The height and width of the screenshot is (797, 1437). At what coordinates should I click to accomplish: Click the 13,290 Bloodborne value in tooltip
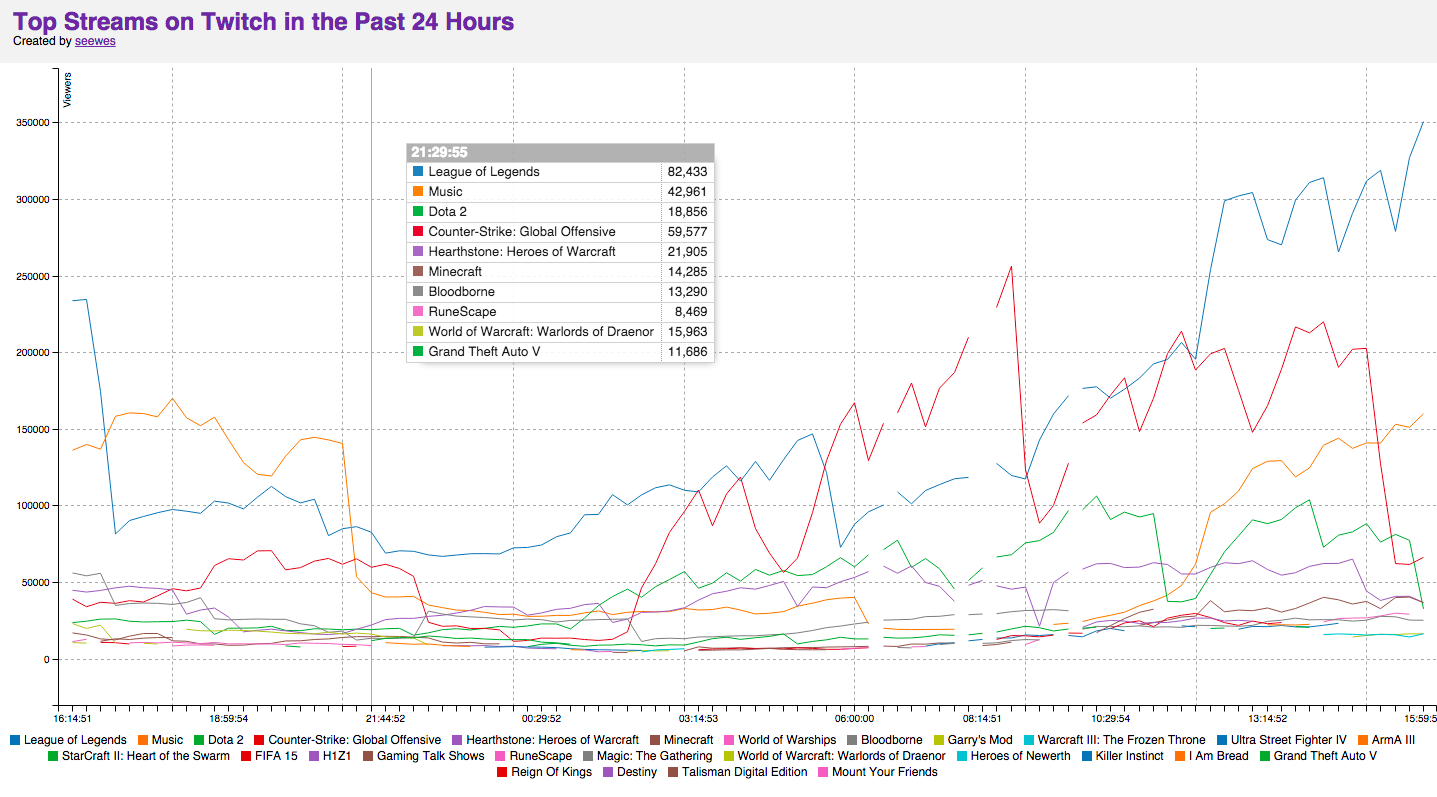687,292
